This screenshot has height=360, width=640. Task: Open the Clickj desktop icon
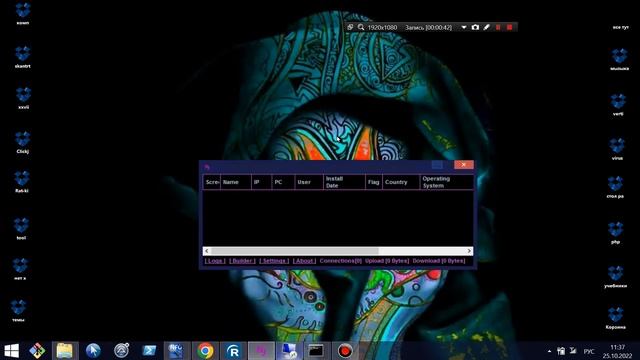(22, 142)
